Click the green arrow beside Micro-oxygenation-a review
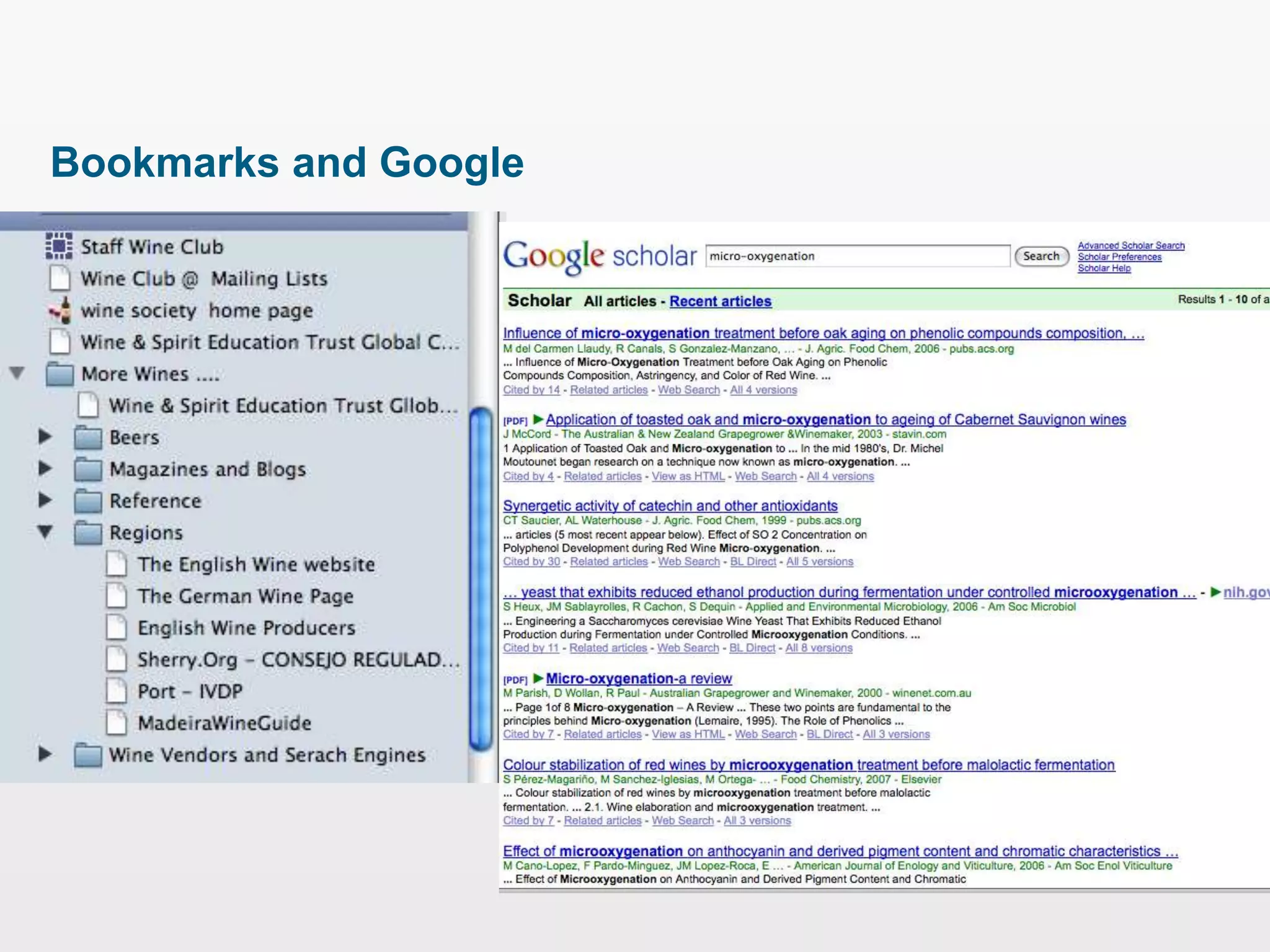1270x952 pixels. [538, 678]
